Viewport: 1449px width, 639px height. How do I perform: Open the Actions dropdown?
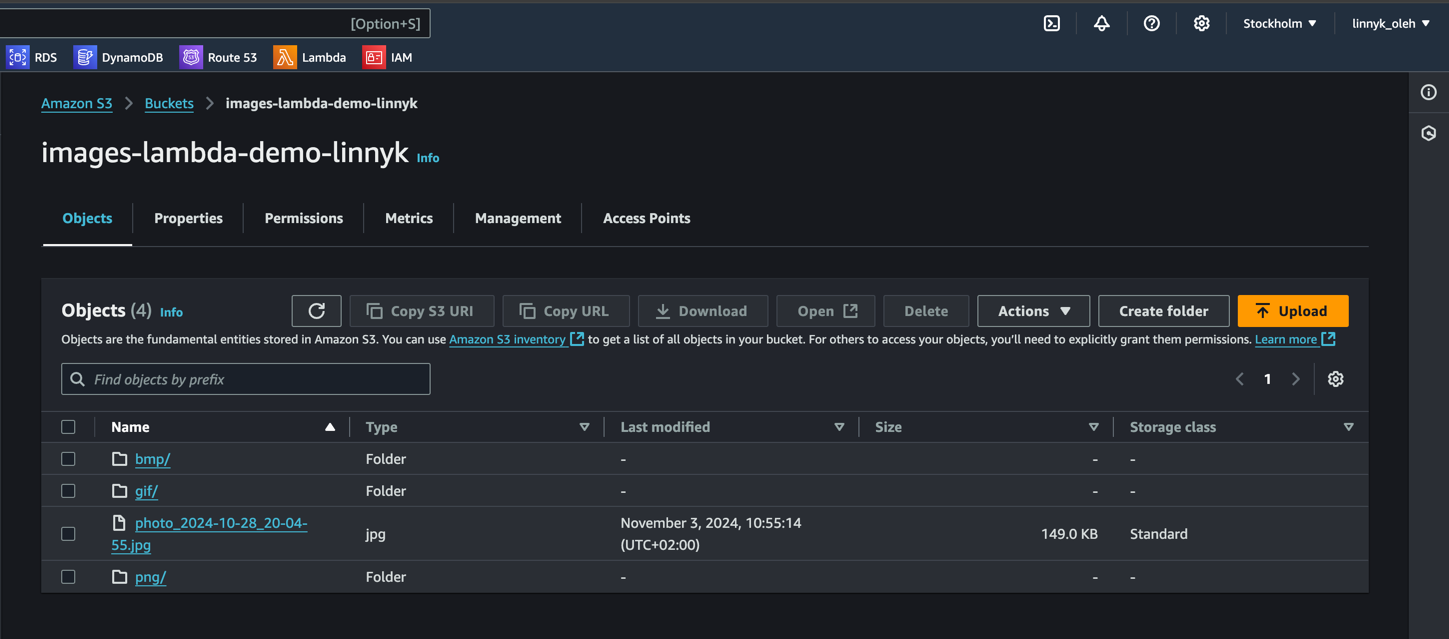[1034, 311]
